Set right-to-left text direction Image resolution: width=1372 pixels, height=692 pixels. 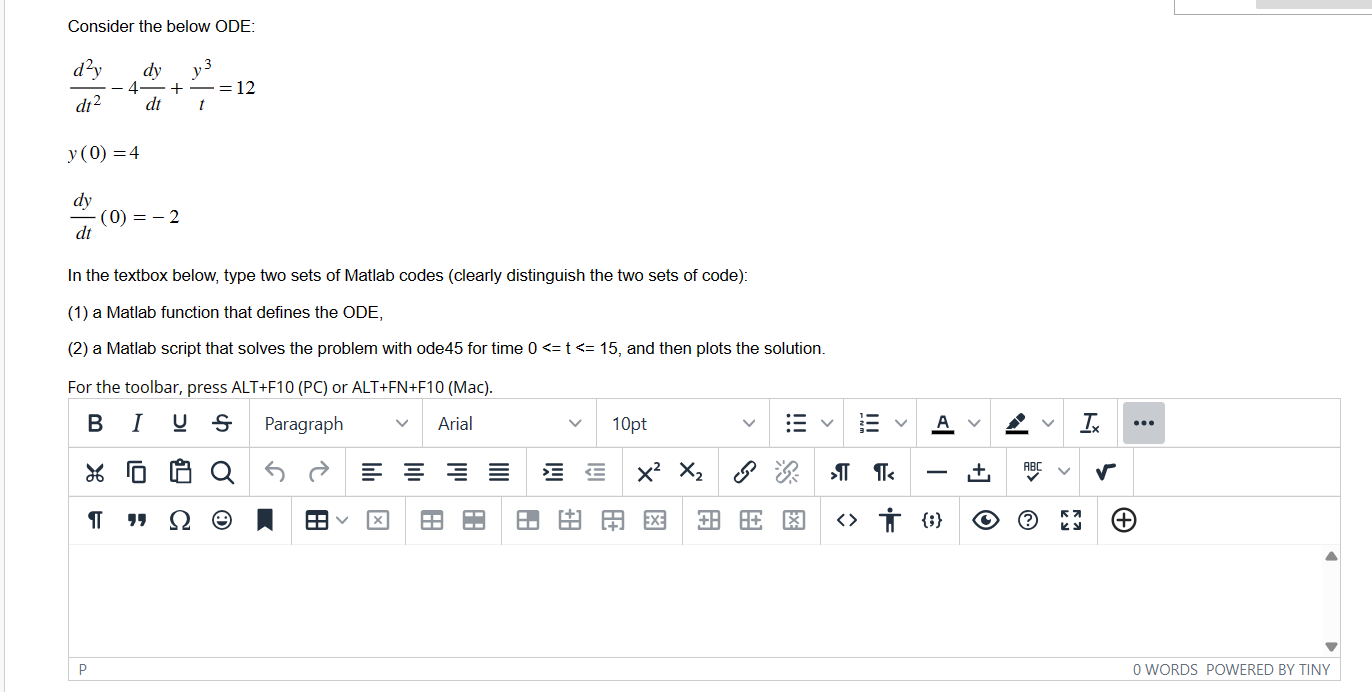pos(883,472)
